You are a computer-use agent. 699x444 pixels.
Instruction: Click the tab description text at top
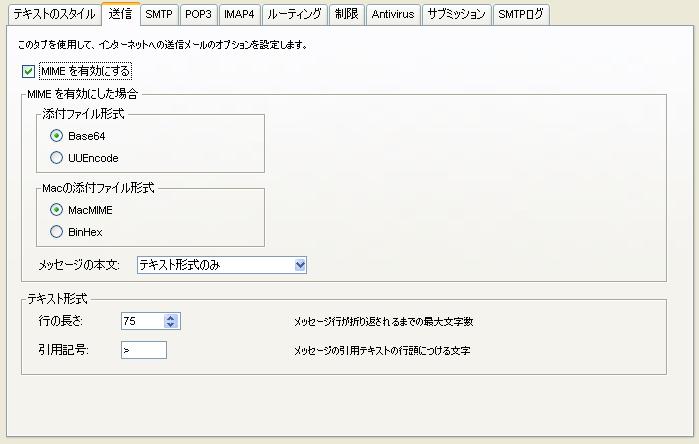(x=163, y=45)
